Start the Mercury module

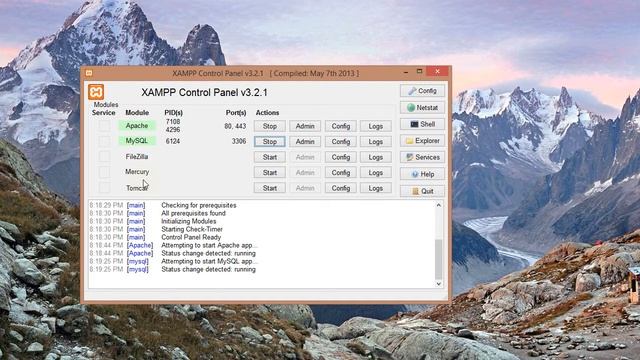[269, 173]
